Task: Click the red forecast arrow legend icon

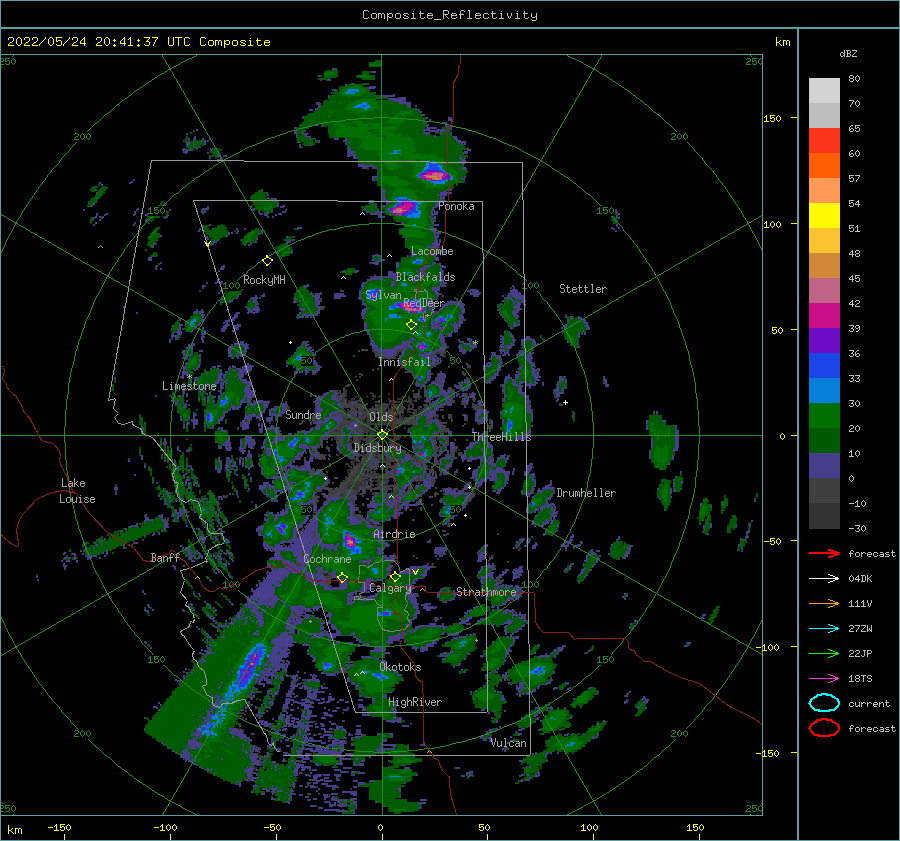Action: click(824, 553)
